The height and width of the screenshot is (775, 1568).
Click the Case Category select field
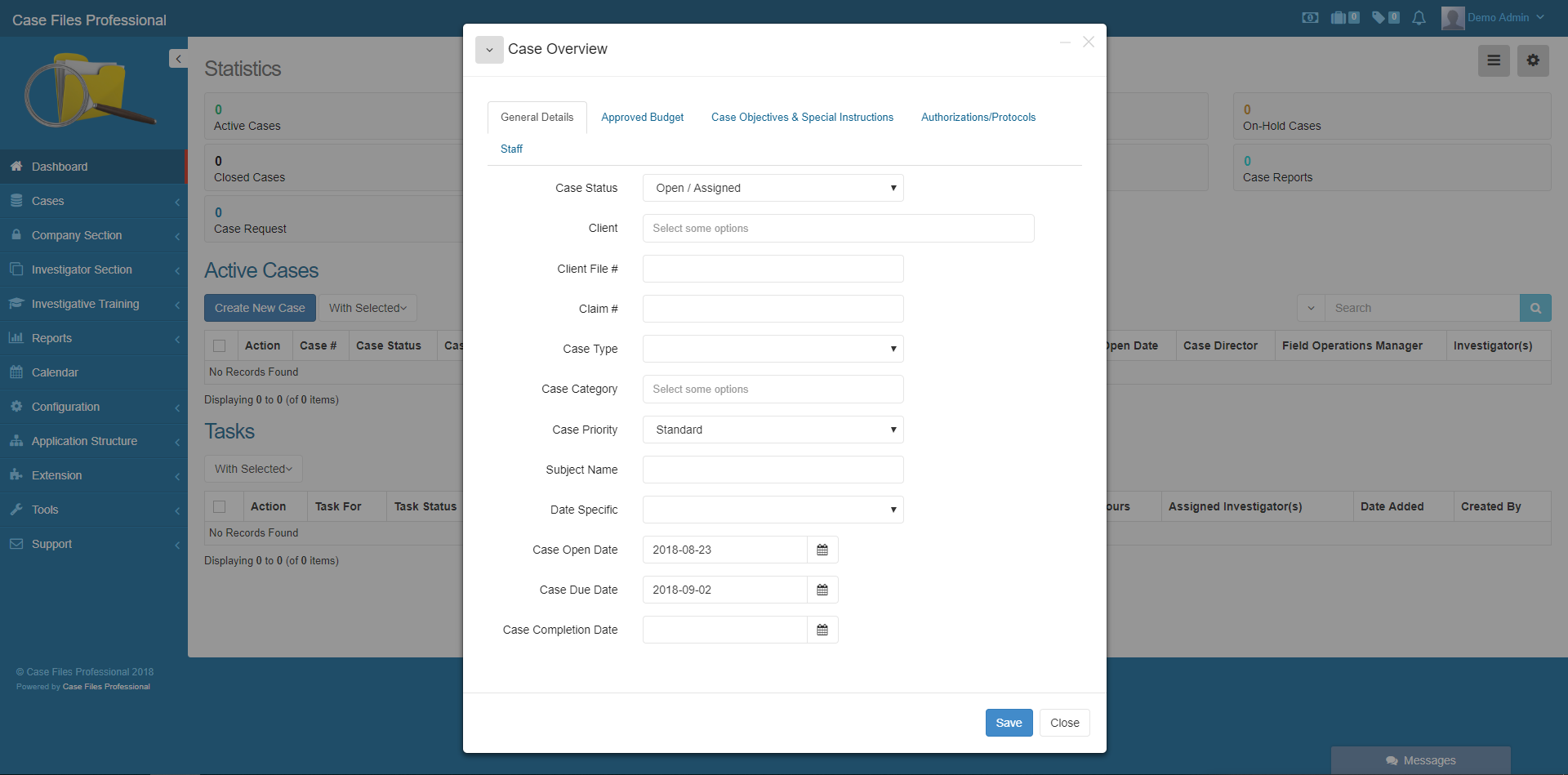pyautogui.click(x=773, y=390)
